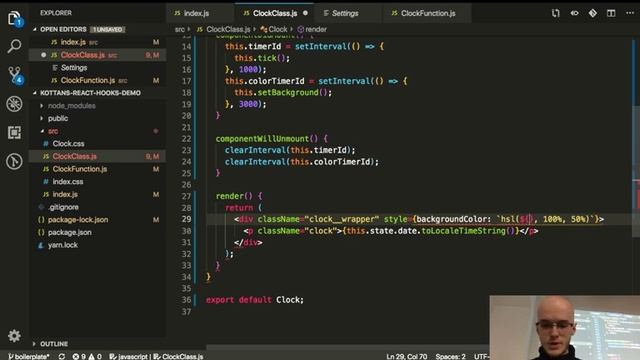Click the sync changes icon in the status bar
This screenshot has width=640, height=360.
coord(62,356)
